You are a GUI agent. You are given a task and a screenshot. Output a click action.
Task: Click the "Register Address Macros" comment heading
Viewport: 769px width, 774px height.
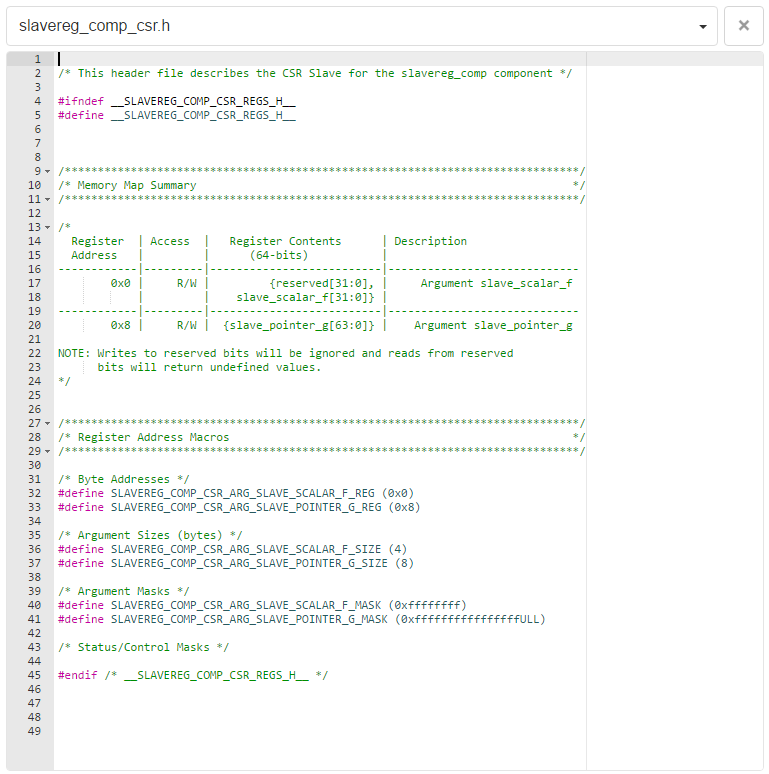pyautogui.click(x=153, y=437)
